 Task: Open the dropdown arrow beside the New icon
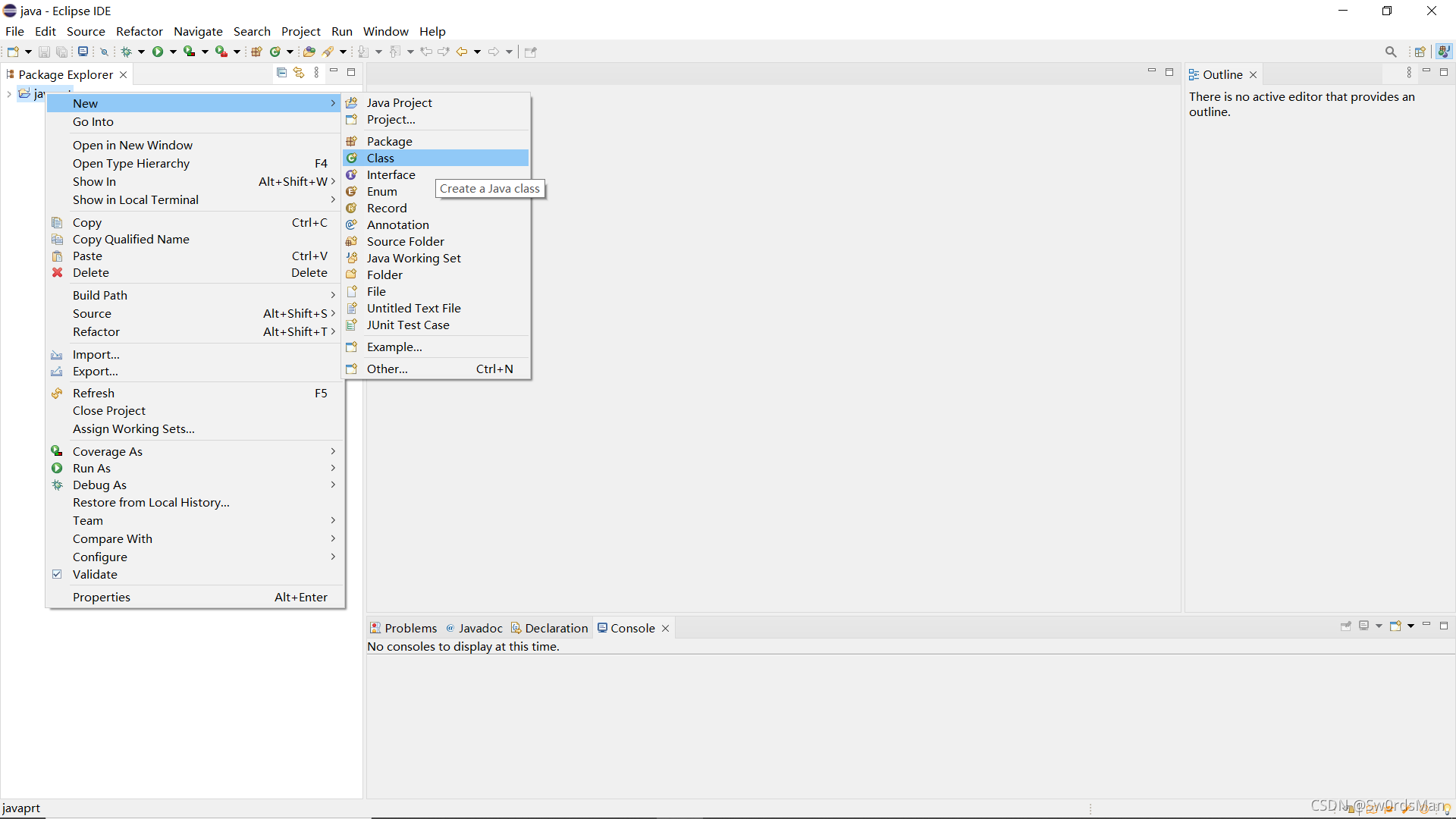28,52
